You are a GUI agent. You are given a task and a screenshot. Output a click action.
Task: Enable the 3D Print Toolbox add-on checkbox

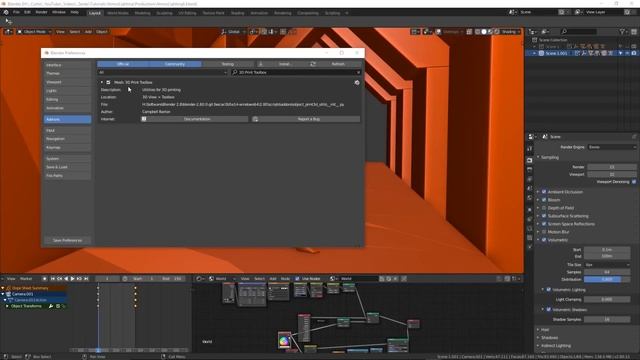[x=108, y=82]
